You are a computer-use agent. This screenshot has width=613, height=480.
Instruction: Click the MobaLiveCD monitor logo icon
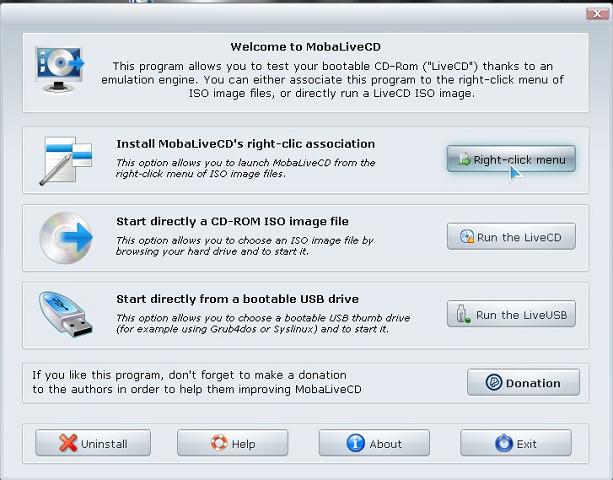[x=59, y=69]
